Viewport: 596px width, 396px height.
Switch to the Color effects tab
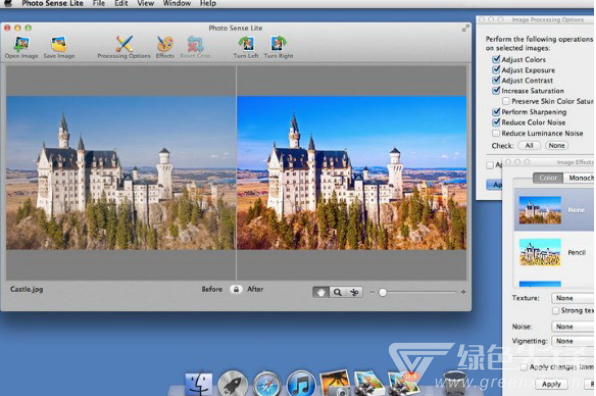pyautogui.click(x=548, y=178)
